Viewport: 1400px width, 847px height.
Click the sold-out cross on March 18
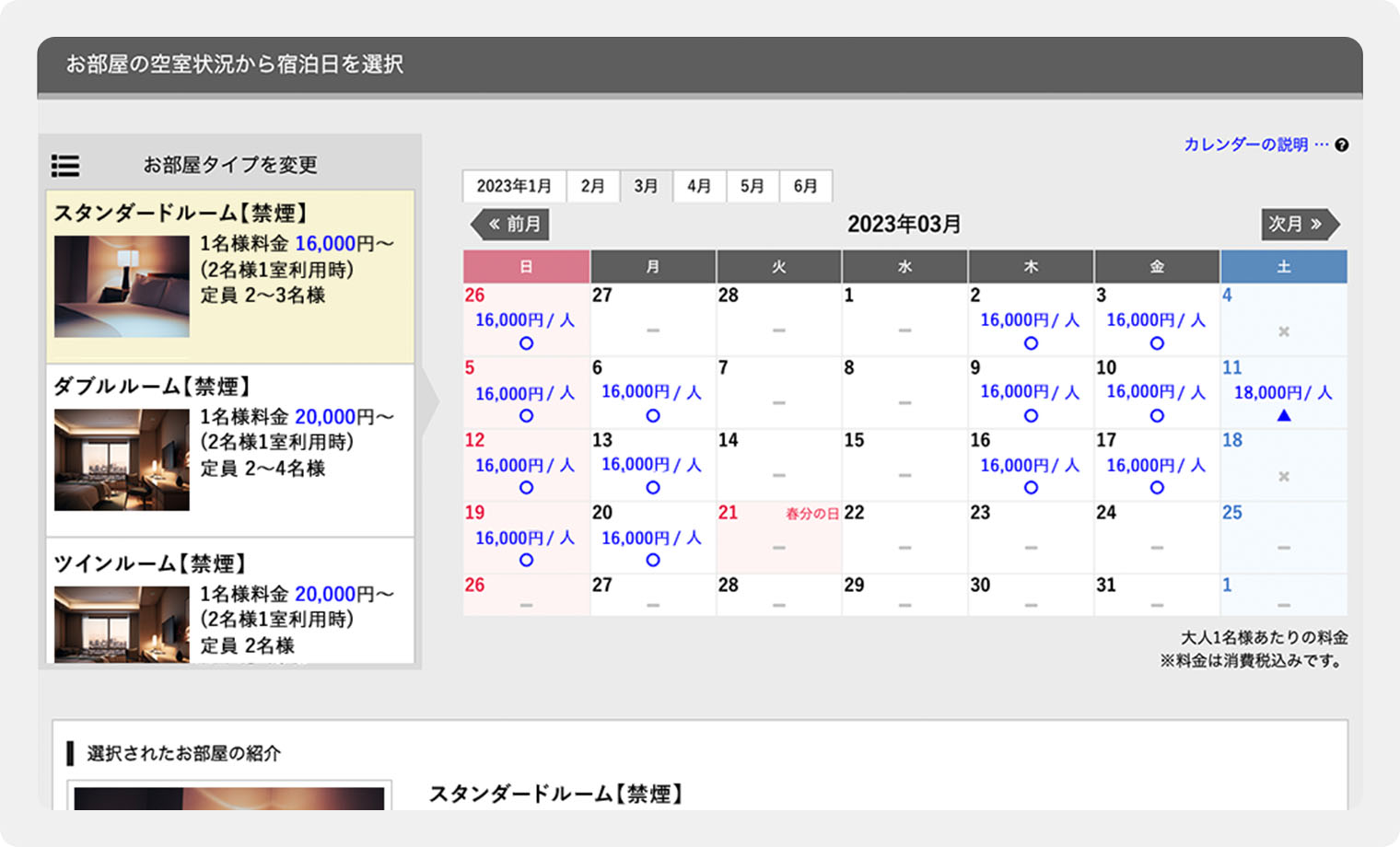pyautogui.click(x=1284, y=477)
